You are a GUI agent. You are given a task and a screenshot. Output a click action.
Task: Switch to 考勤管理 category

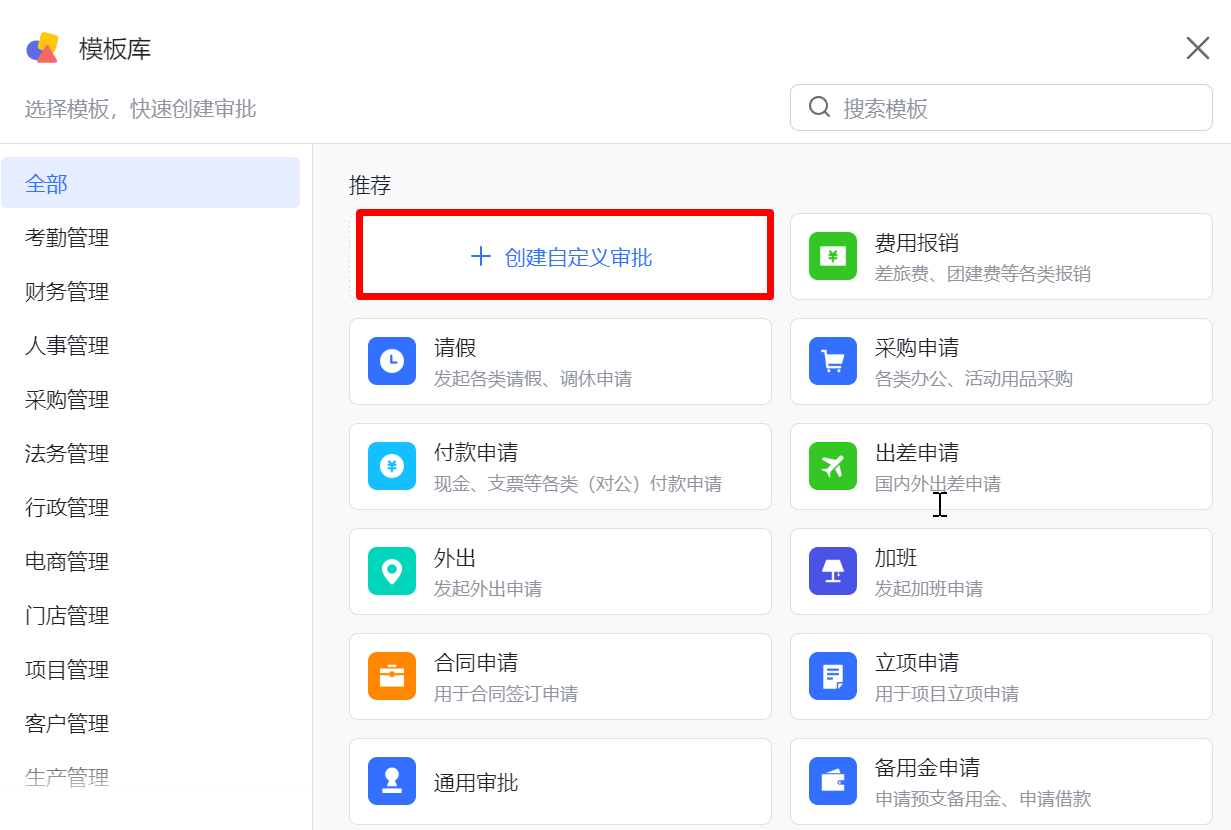click(x=67, y=238)
